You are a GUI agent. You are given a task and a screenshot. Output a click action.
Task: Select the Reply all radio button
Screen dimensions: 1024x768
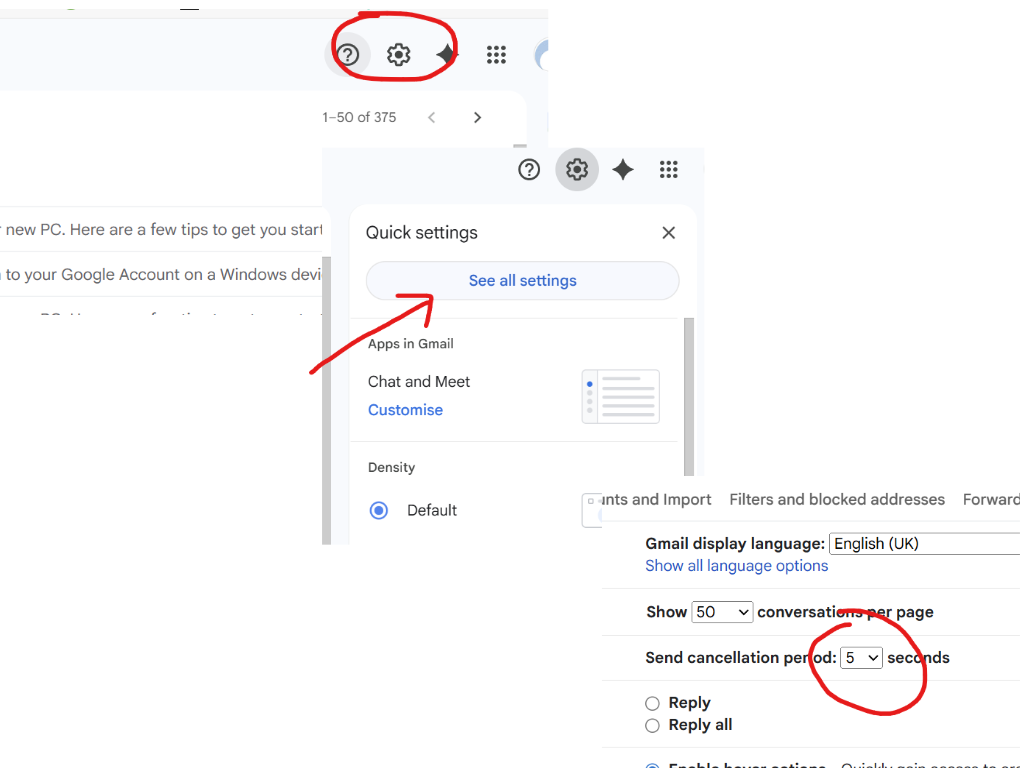652,725
